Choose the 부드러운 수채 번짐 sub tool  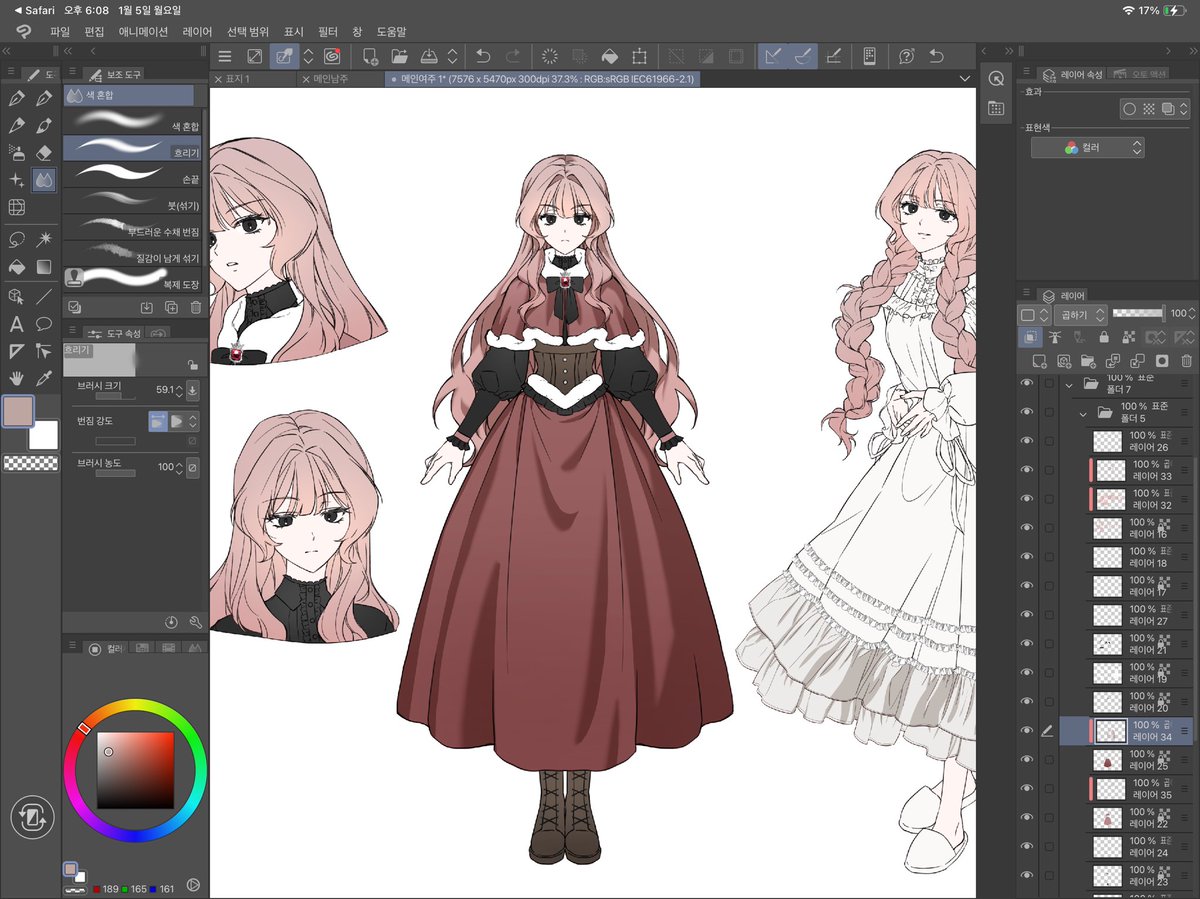point(133,226)
